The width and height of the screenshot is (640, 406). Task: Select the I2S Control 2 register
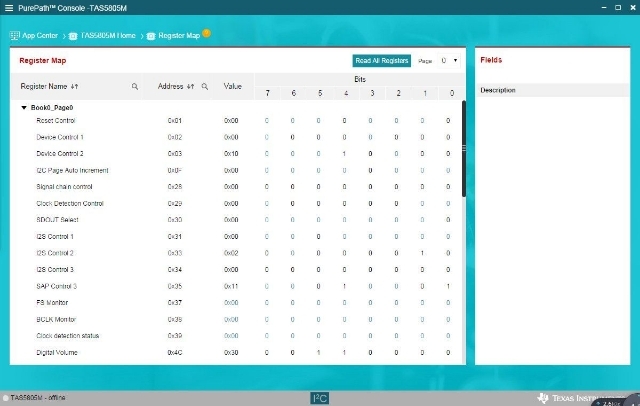55,253
